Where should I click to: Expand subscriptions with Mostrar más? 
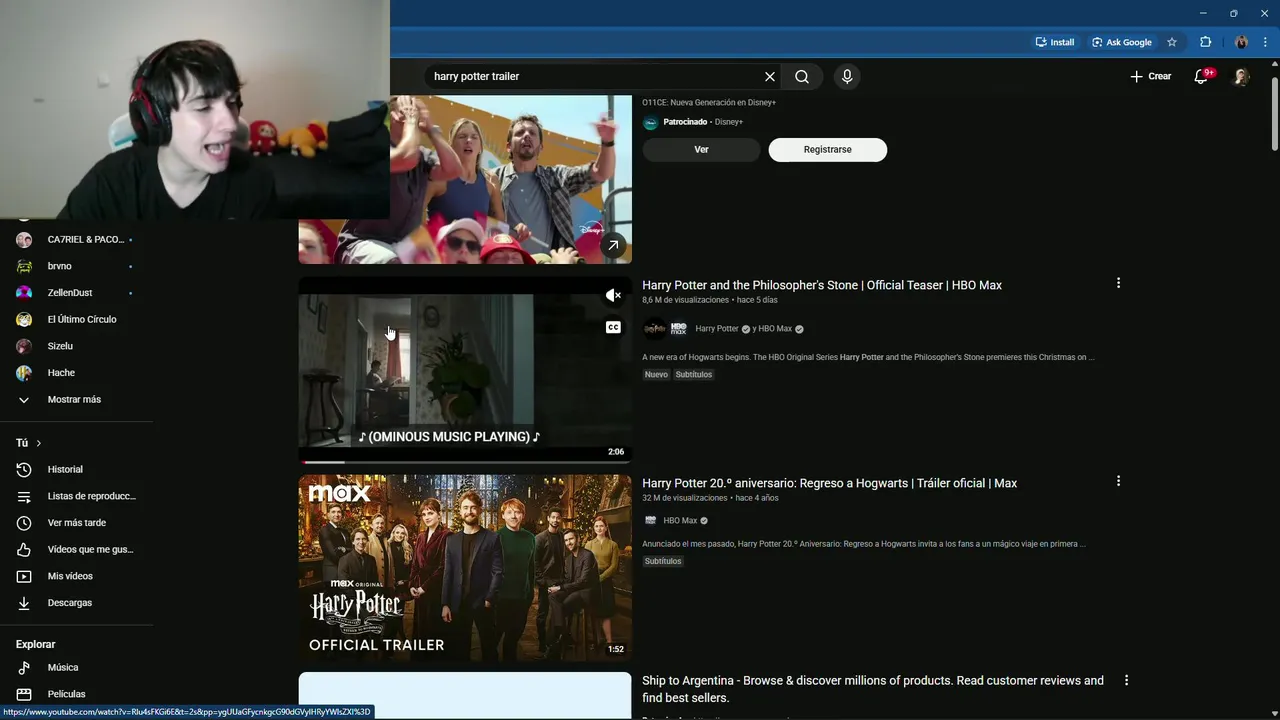[76, 399]
